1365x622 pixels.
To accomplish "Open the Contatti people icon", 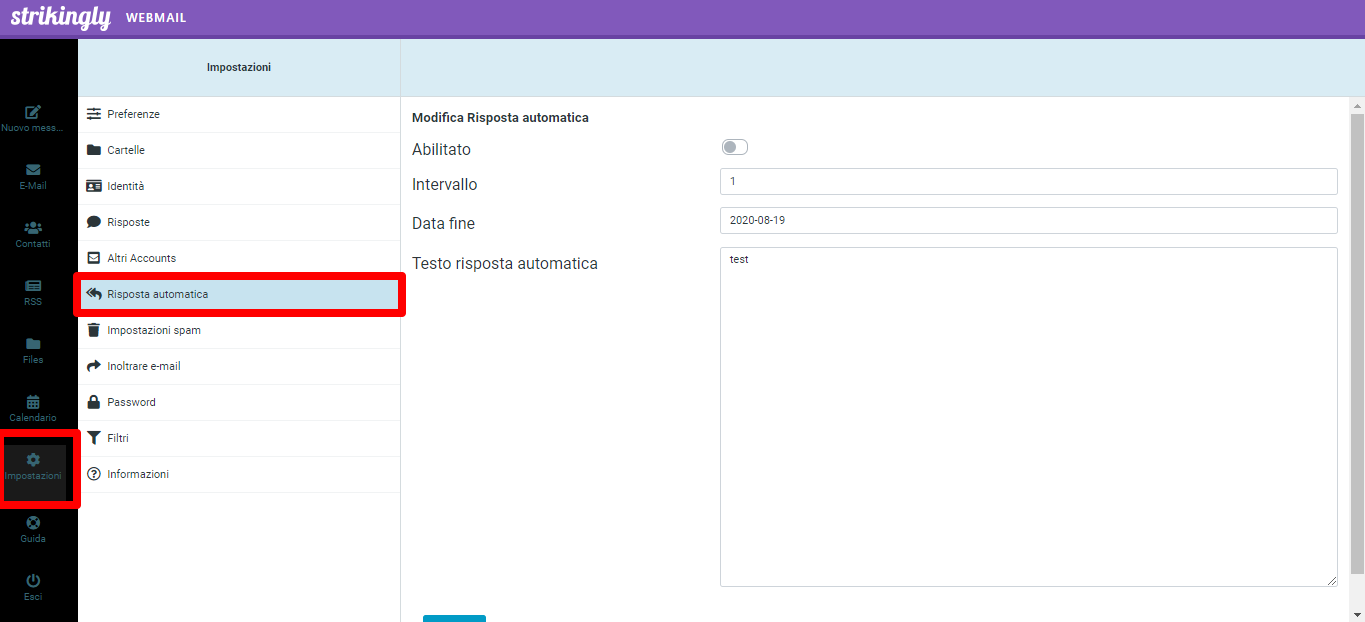I will click(33, 228).
